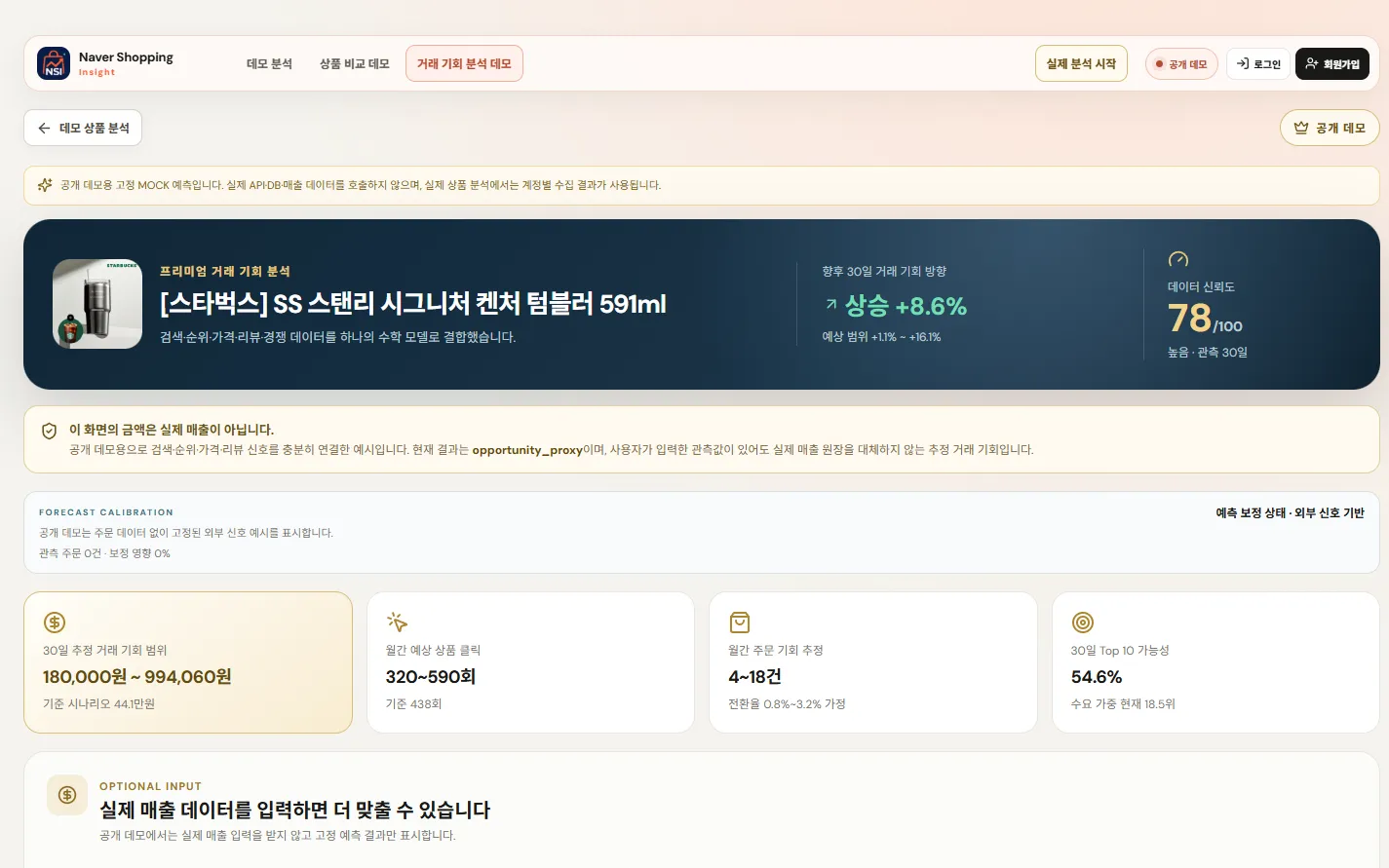This screenshot has width=1389, height=868.
Task: Click the target icon in Top 10 가능성 card
Action: (x=1083, y=623)
